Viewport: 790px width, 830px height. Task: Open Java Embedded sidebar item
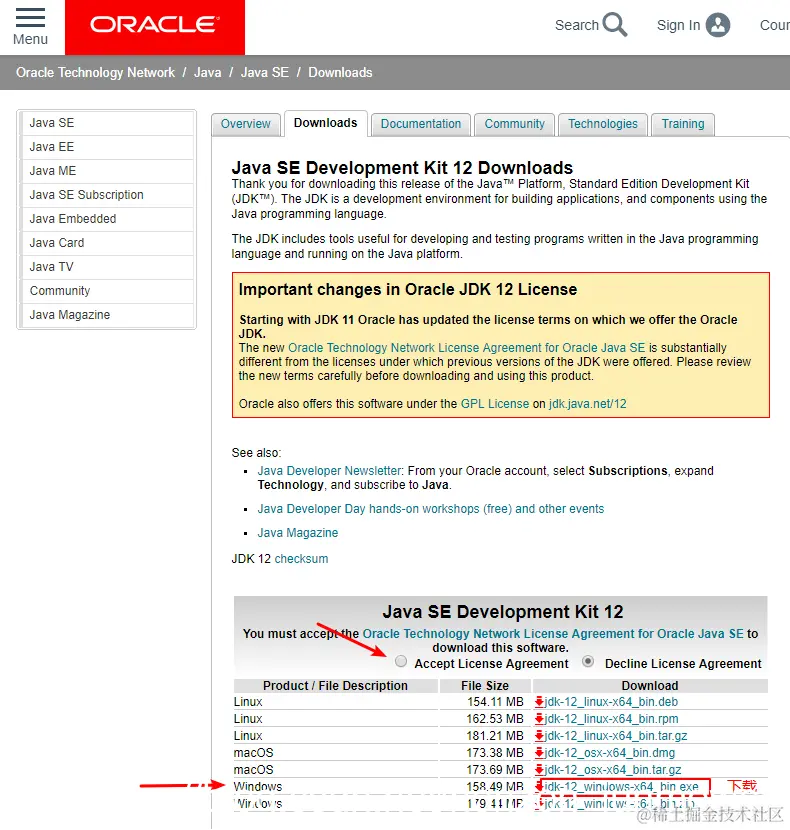[107, 219]
